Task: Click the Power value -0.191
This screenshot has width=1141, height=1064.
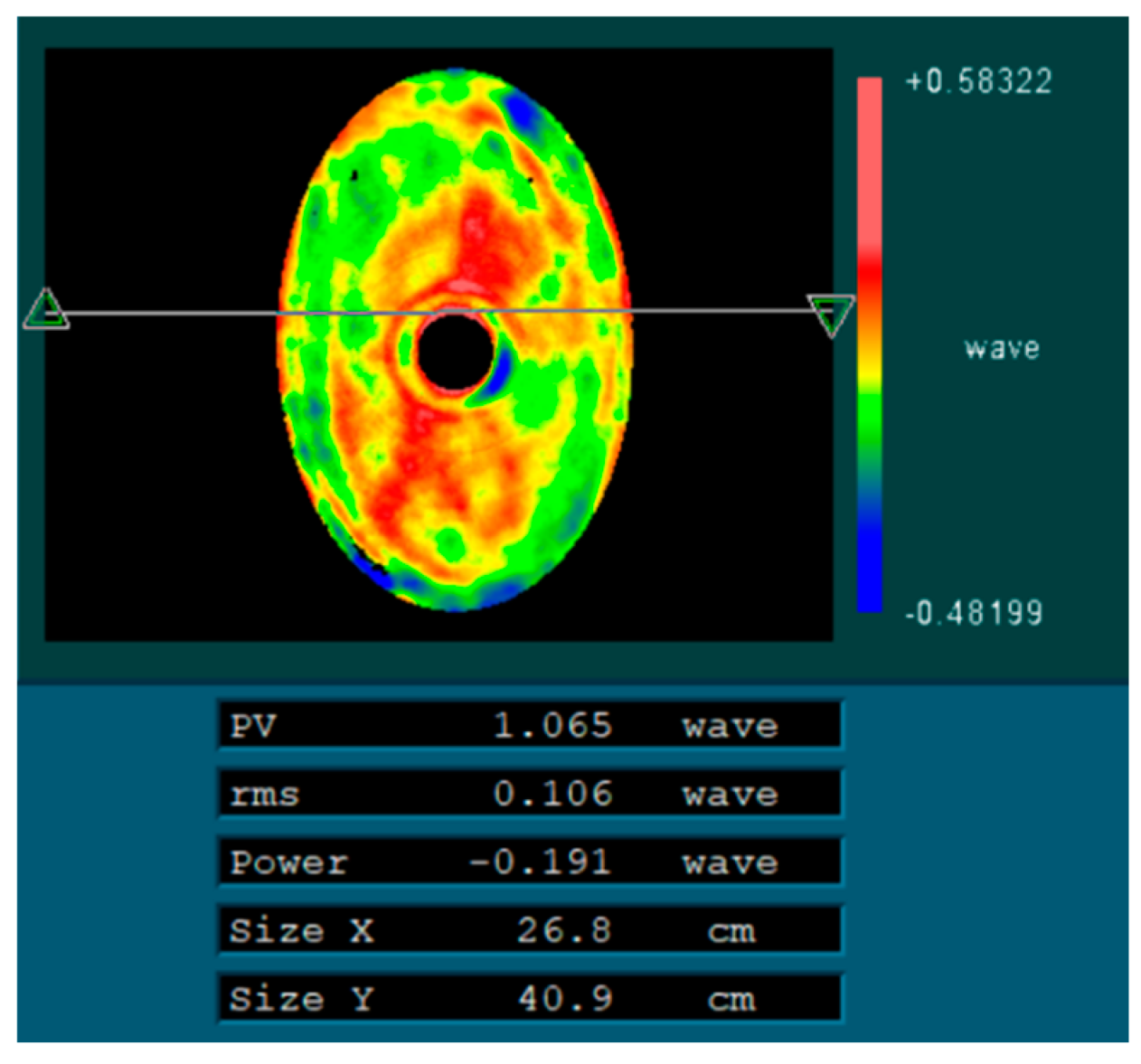Action: pos(540,862)
